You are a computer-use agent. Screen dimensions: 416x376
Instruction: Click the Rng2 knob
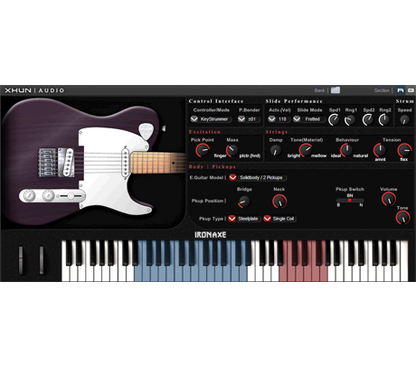point(384,120)
